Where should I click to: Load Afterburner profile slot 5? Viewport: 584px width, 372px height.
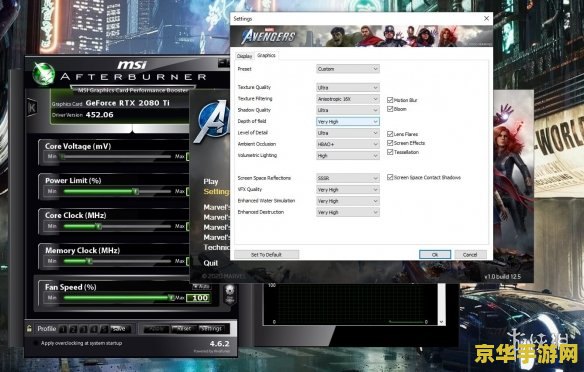click(104, 329)
